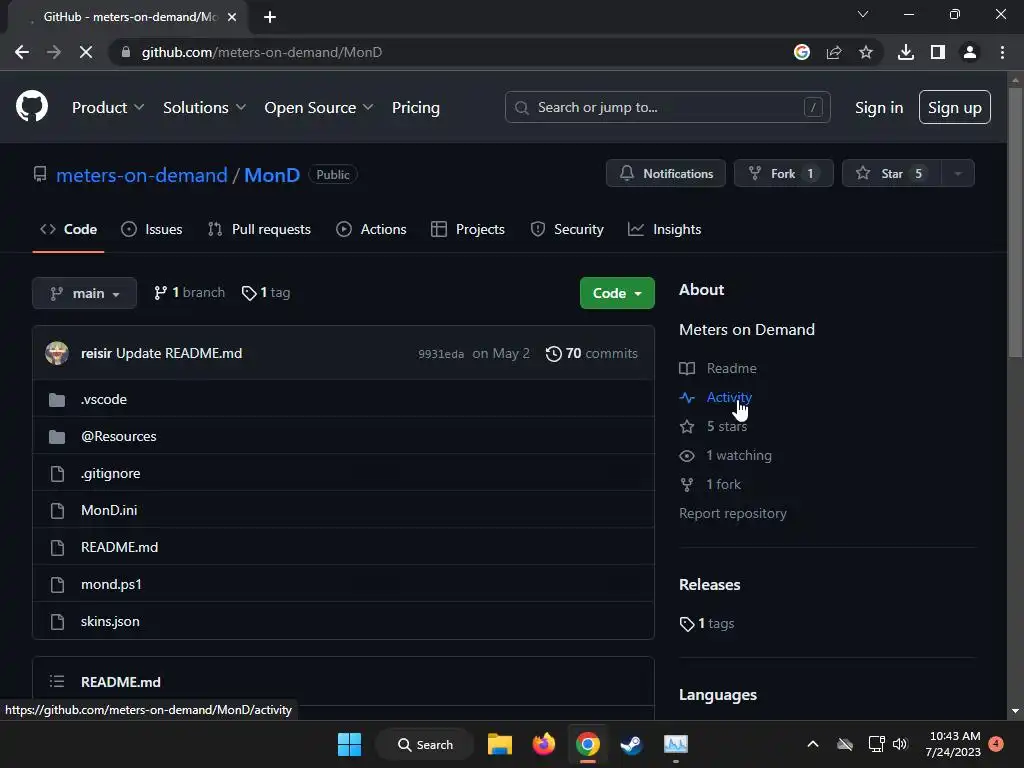Click the volume icon in system tray

tap(900, 744)
